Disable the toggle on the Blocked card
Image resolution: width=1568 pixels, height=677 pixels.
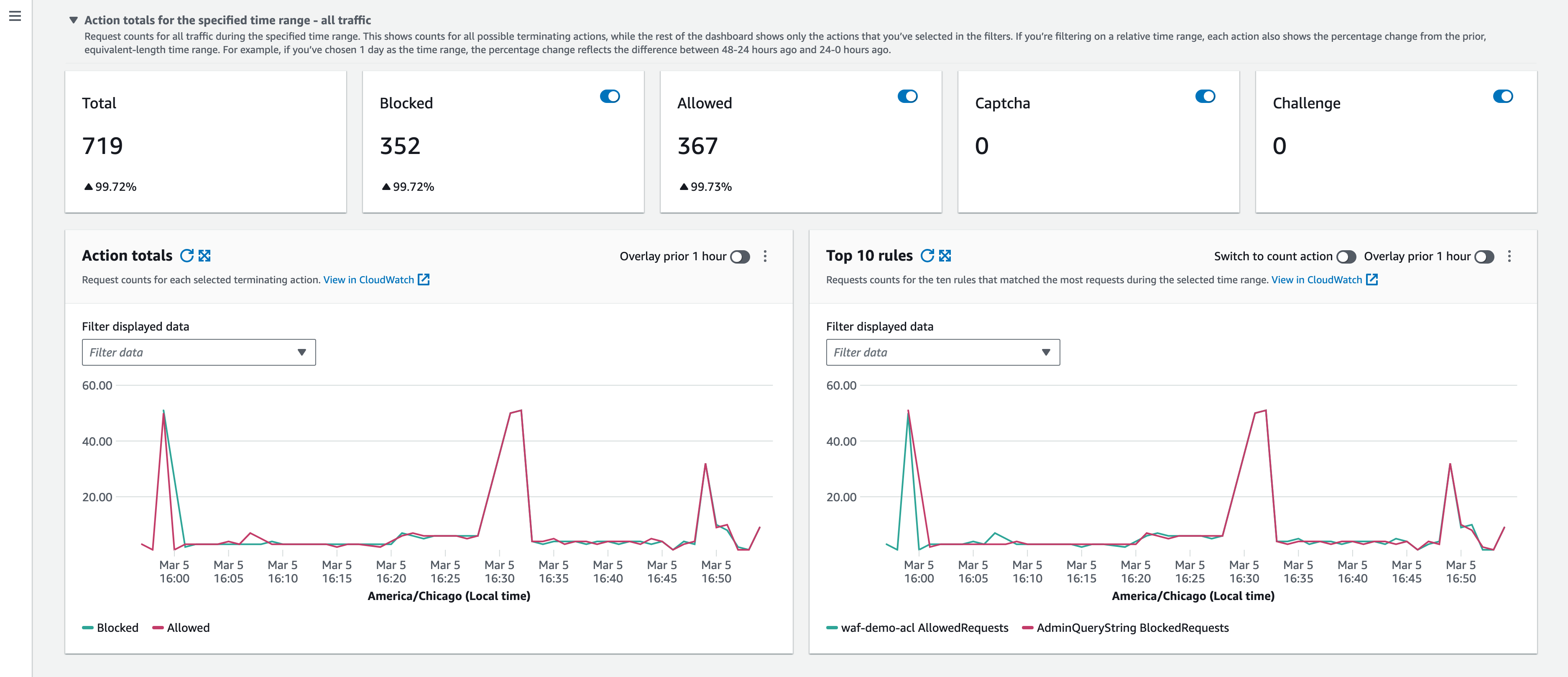(x=610, y=96)
